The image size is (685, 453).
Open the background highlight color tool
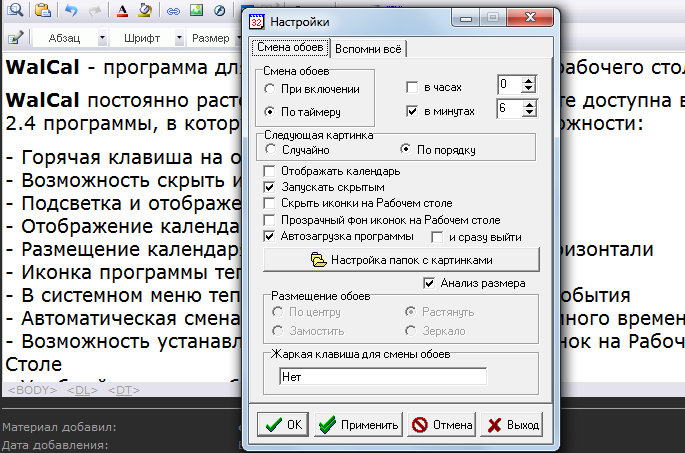(145, 10)
